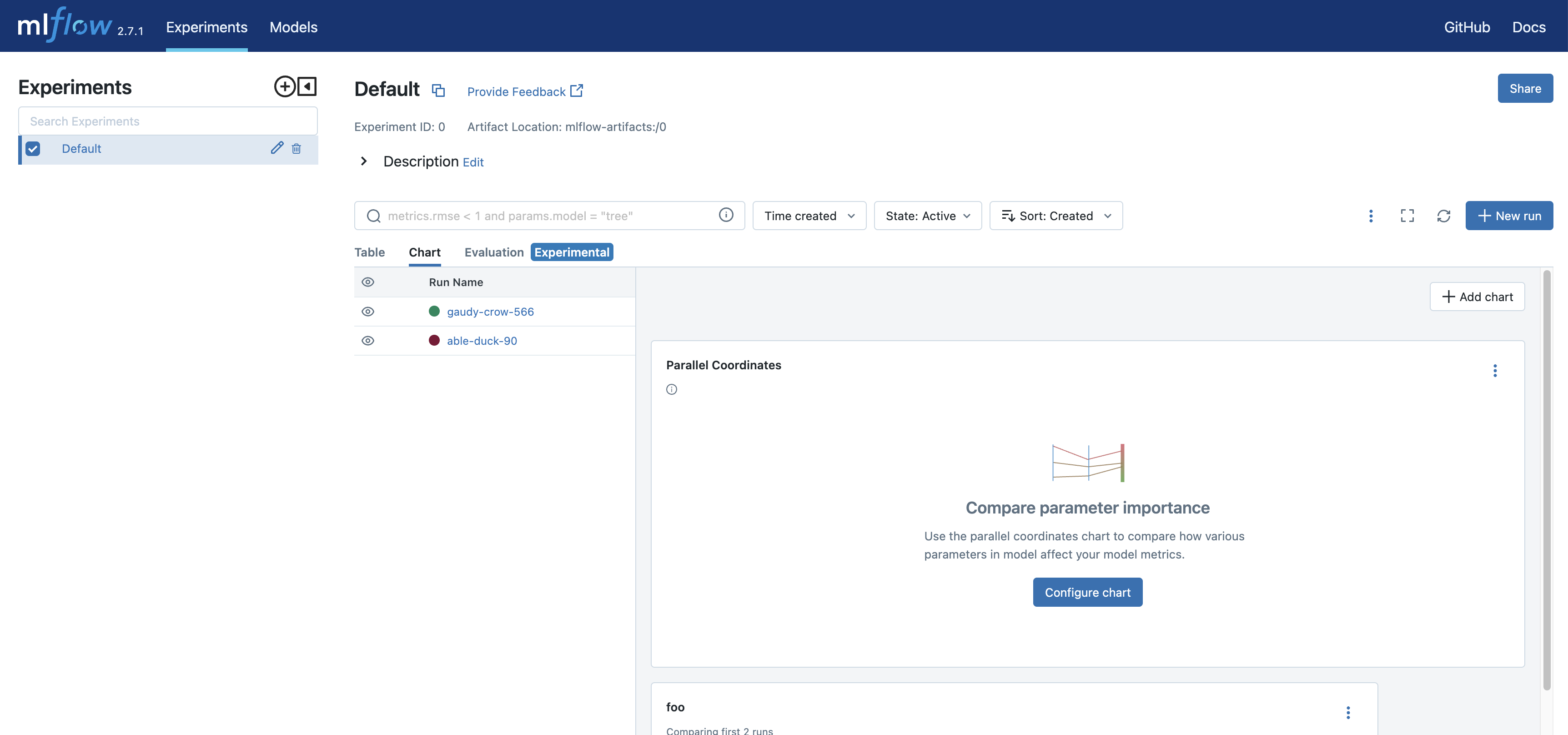The width and height of the screenshot is (1568, 735).
Task: Open the Parallel Coordinates chart options menu
Action: pos(1496,371)
